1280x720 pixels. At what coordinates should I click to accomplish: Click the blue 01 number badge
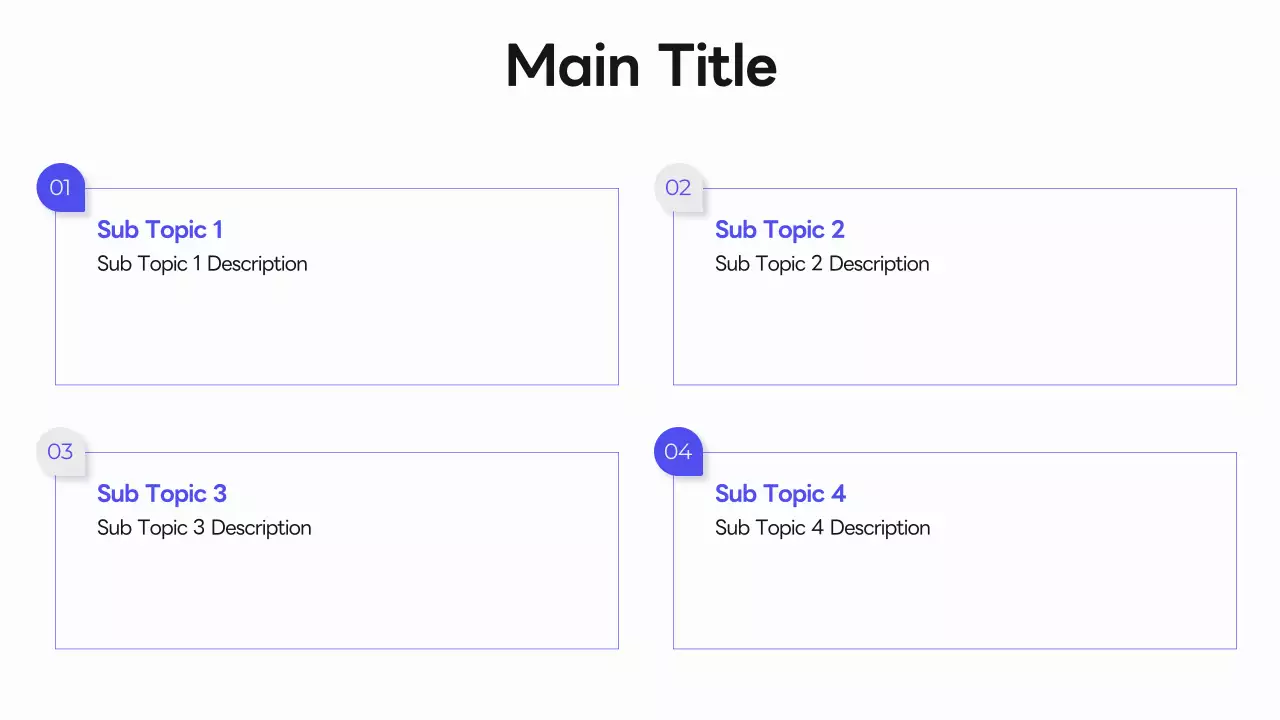click(60, 187)
